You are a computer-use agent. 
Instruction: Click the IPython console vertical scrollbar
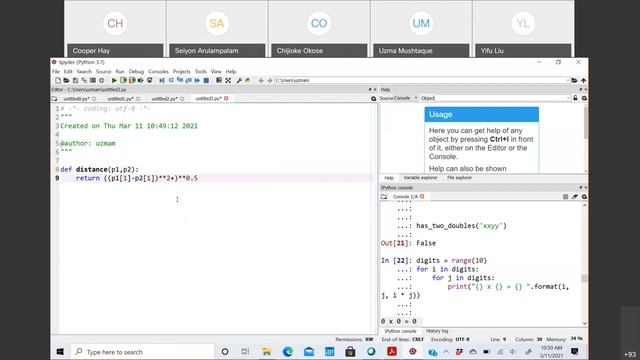(x=584, y=264)
